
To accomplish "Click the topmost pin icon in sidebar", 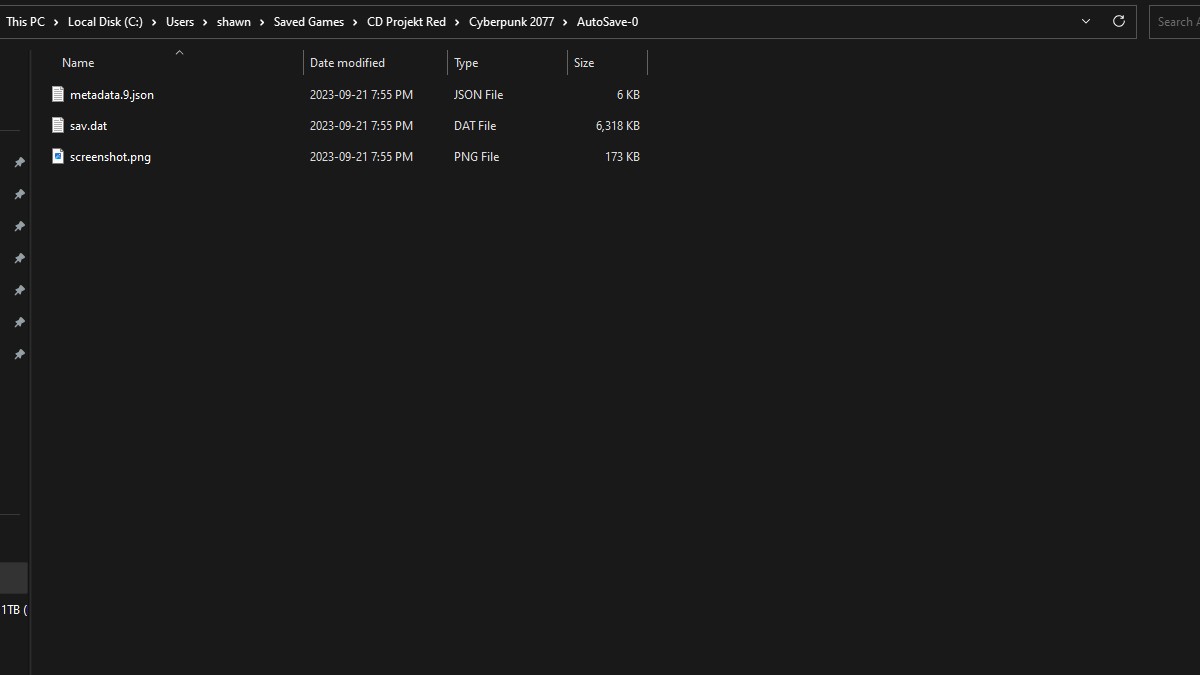I will coord(19,163).
